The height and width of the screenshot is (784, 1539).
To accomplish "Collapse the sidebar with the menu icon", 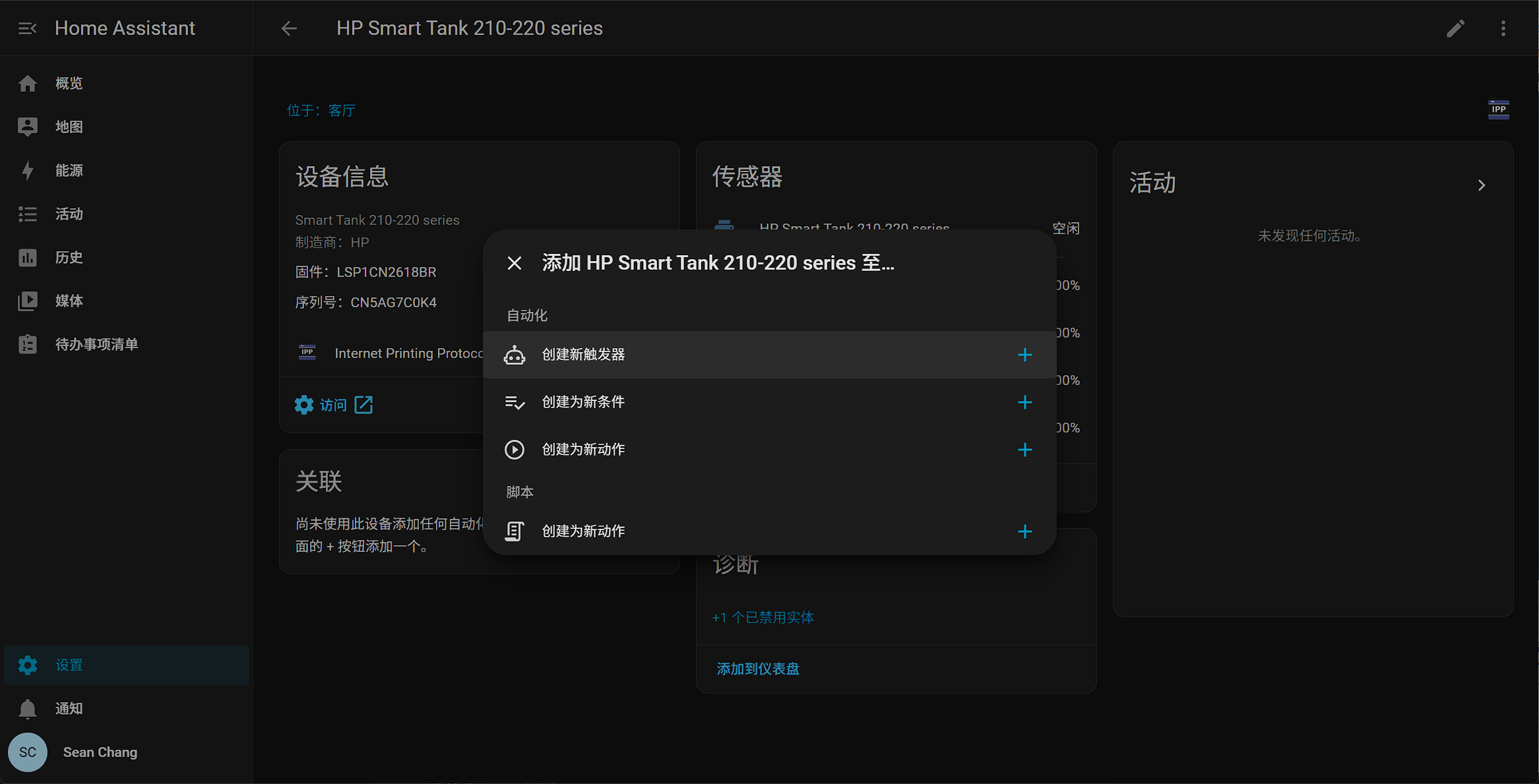I will pos(27,28).
